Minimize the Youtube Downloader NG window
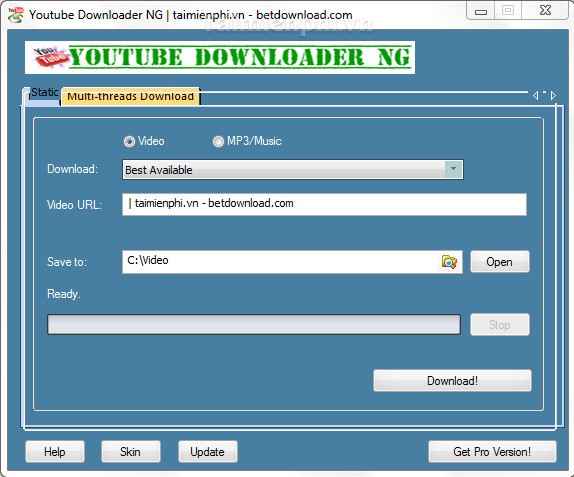 click(x=481, y=11)
